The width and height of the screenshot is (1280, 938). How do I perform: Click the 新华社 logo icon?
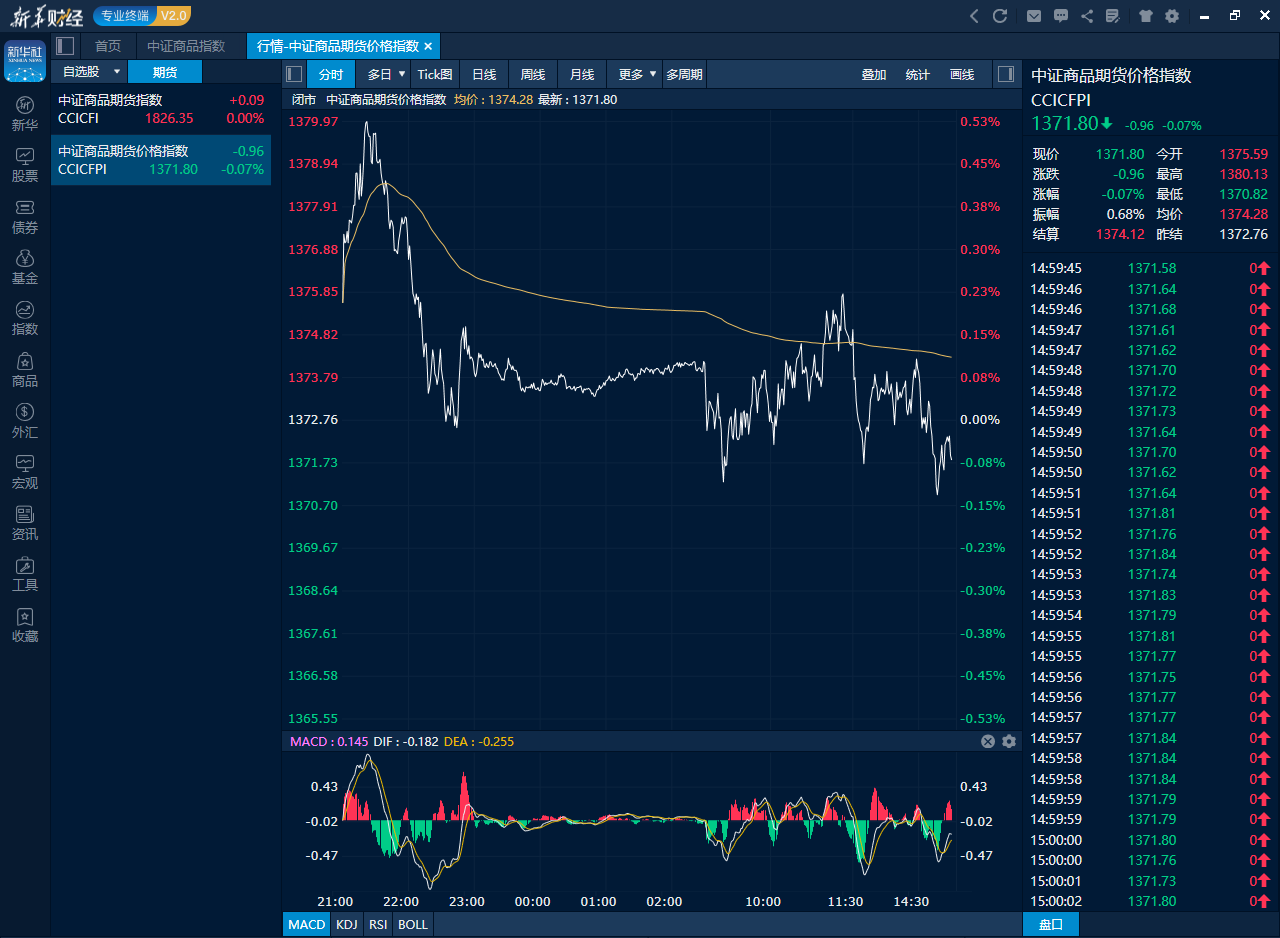pyautogui.click(x=25, y=62)
